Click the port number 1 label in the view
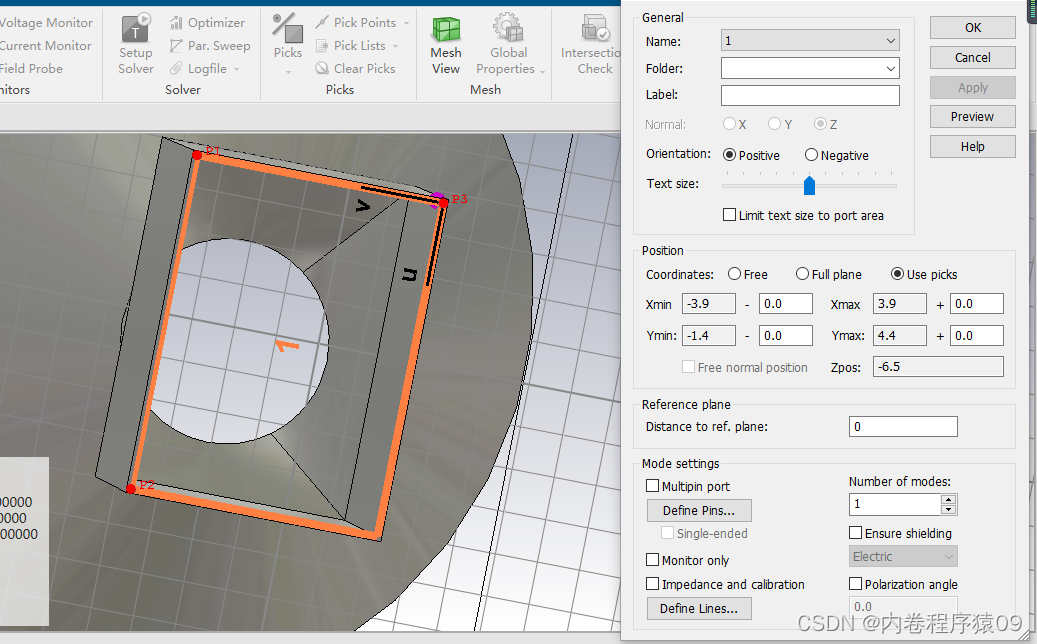 pyautogui.click(x=287, y=345)
